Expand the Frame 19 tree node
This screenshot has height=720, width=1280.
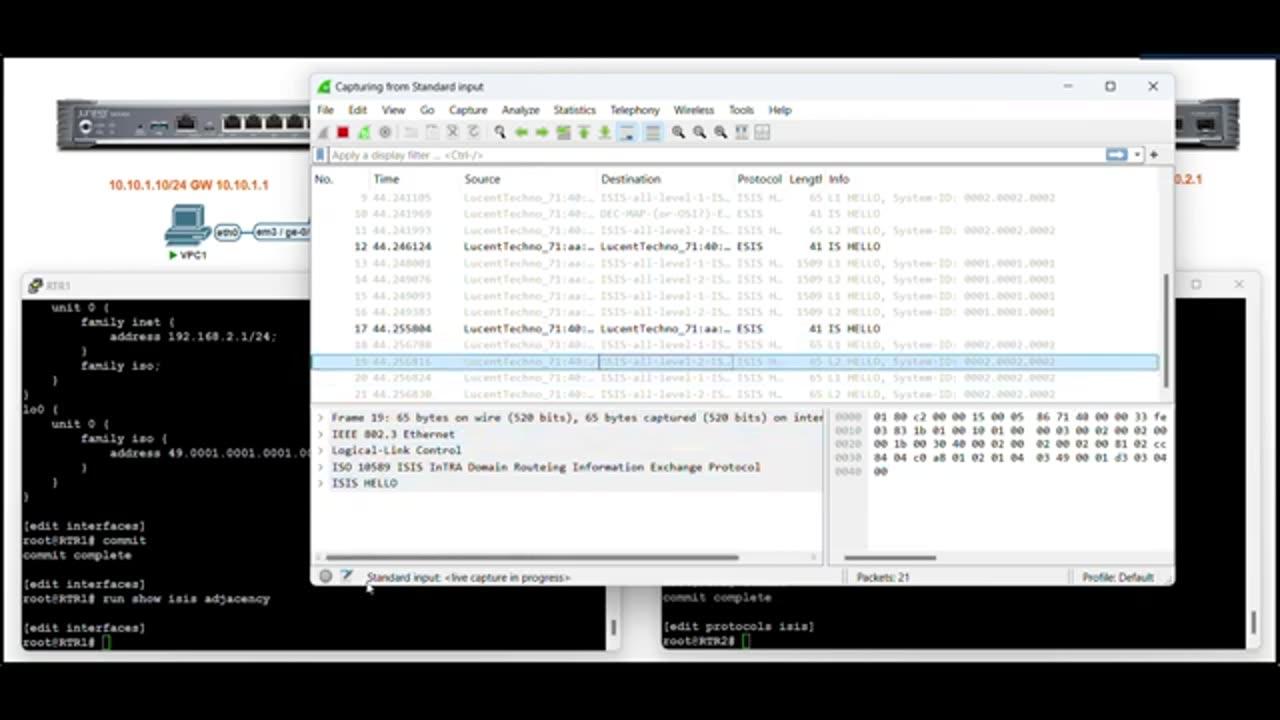coord(321,418)
